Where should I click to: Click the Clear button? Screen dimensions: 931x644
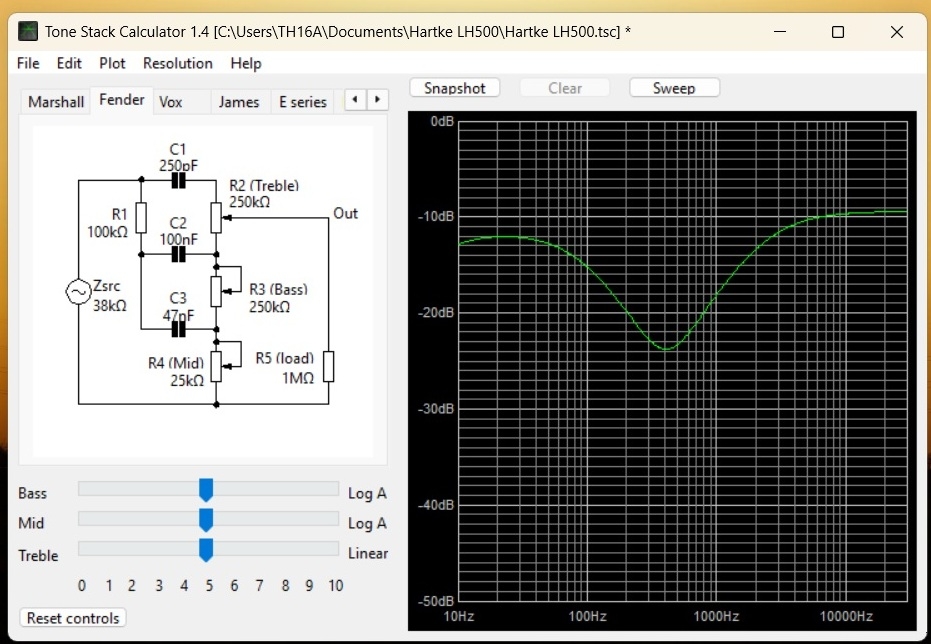click(565, 88)
